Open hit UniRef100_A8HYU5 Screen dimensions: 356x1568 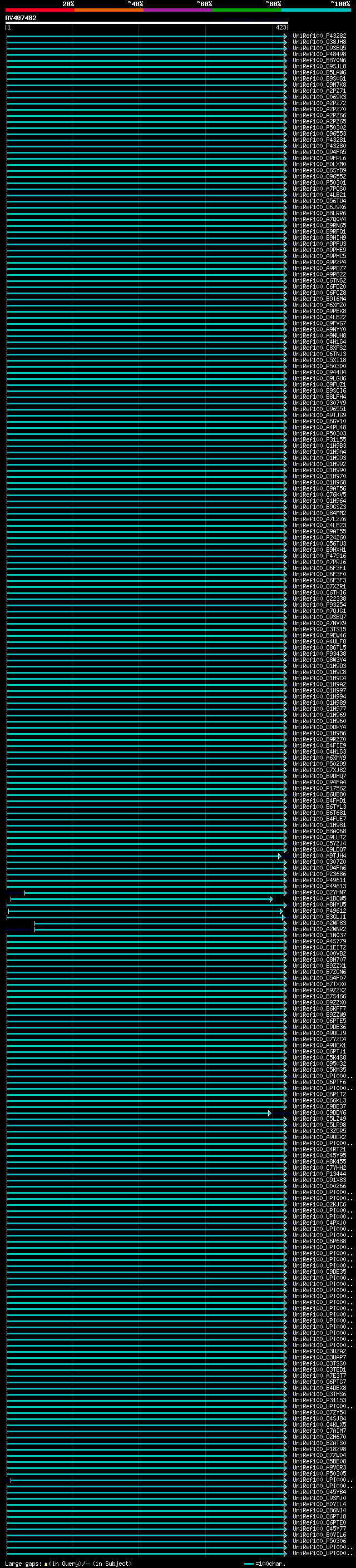click(x=319, y=905)
